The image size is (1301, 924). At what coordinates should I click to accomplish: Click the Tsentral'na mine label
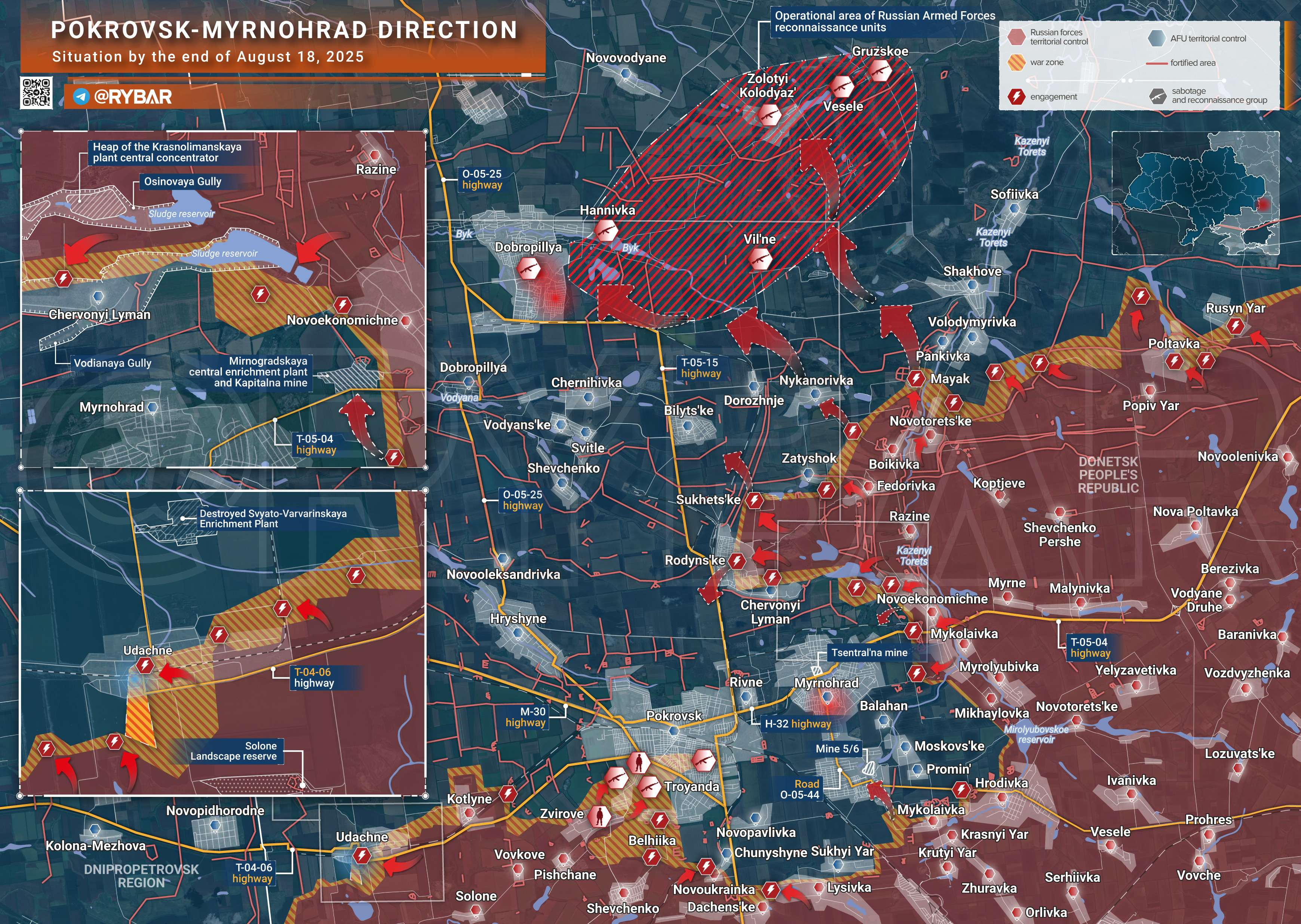click(x=869, y=653)
